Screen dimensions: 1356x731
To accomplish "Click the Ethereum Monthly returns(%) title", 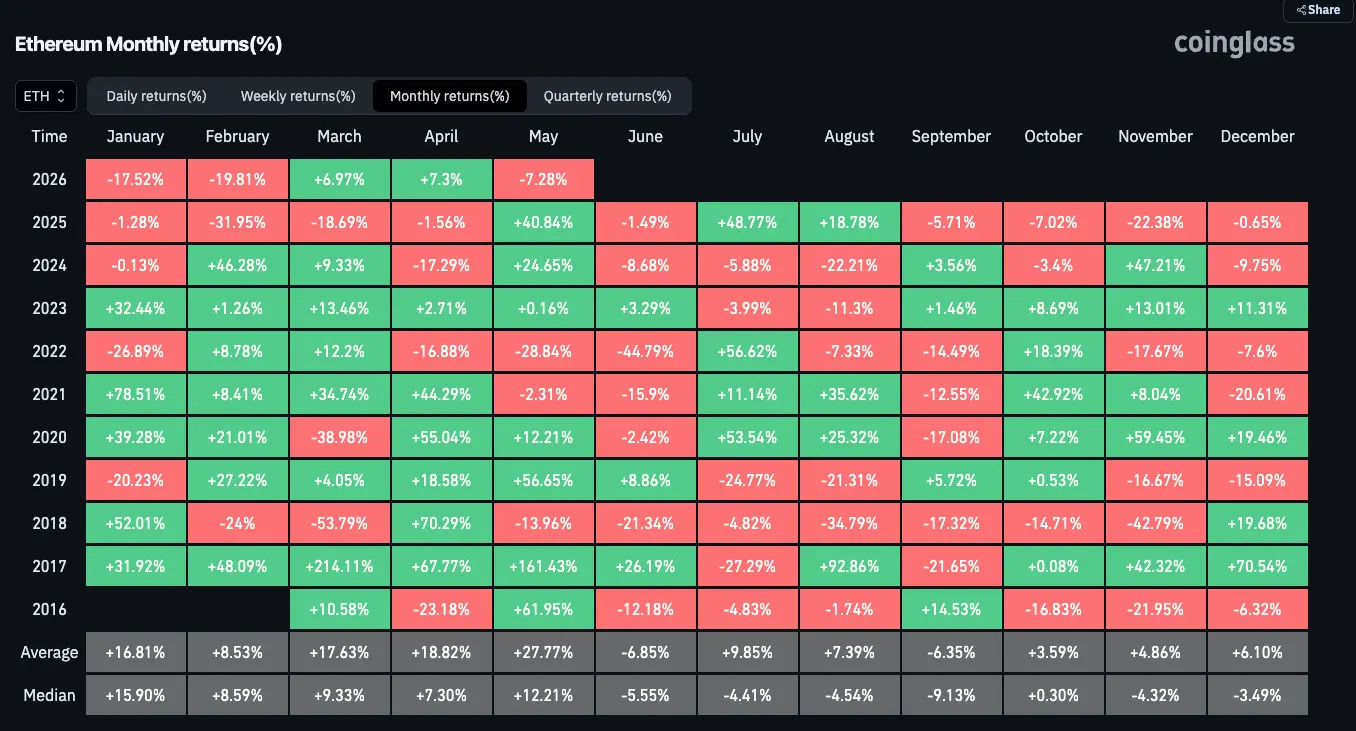I will (x=148, y=44).
